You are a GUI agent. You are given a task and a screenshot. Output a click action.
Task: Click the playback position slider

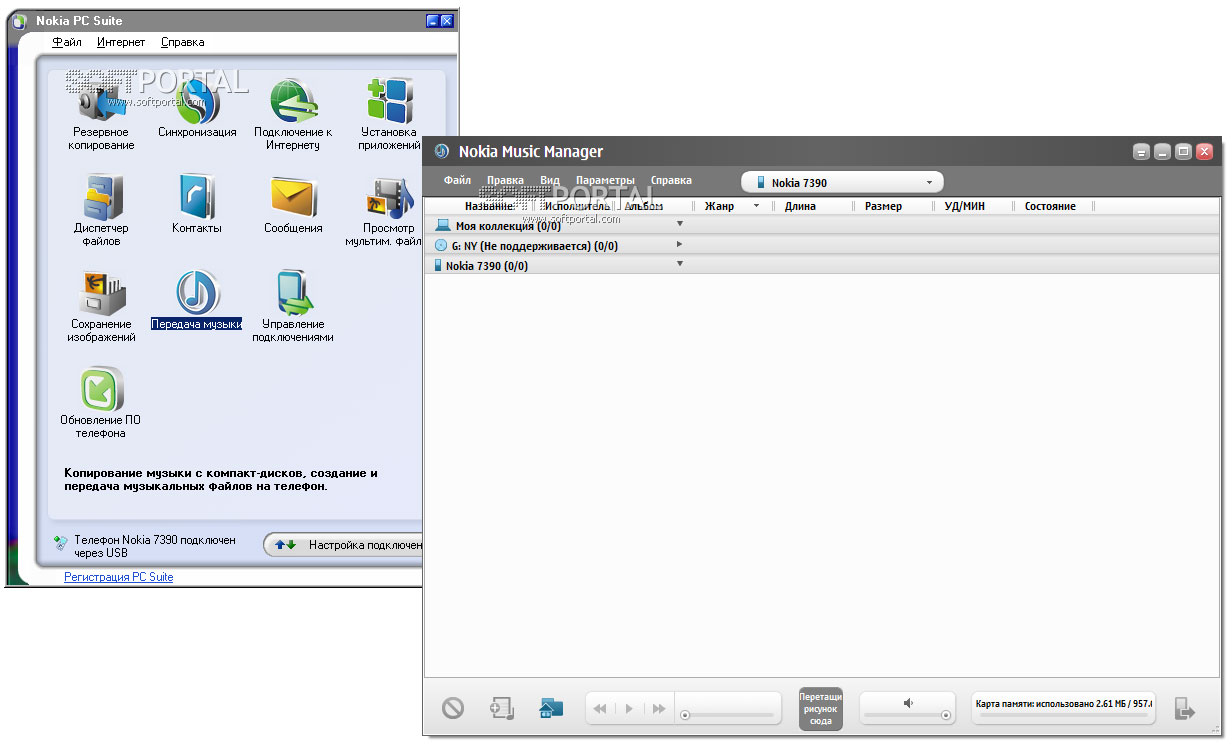pyautogui.click(x=728, y=715)
